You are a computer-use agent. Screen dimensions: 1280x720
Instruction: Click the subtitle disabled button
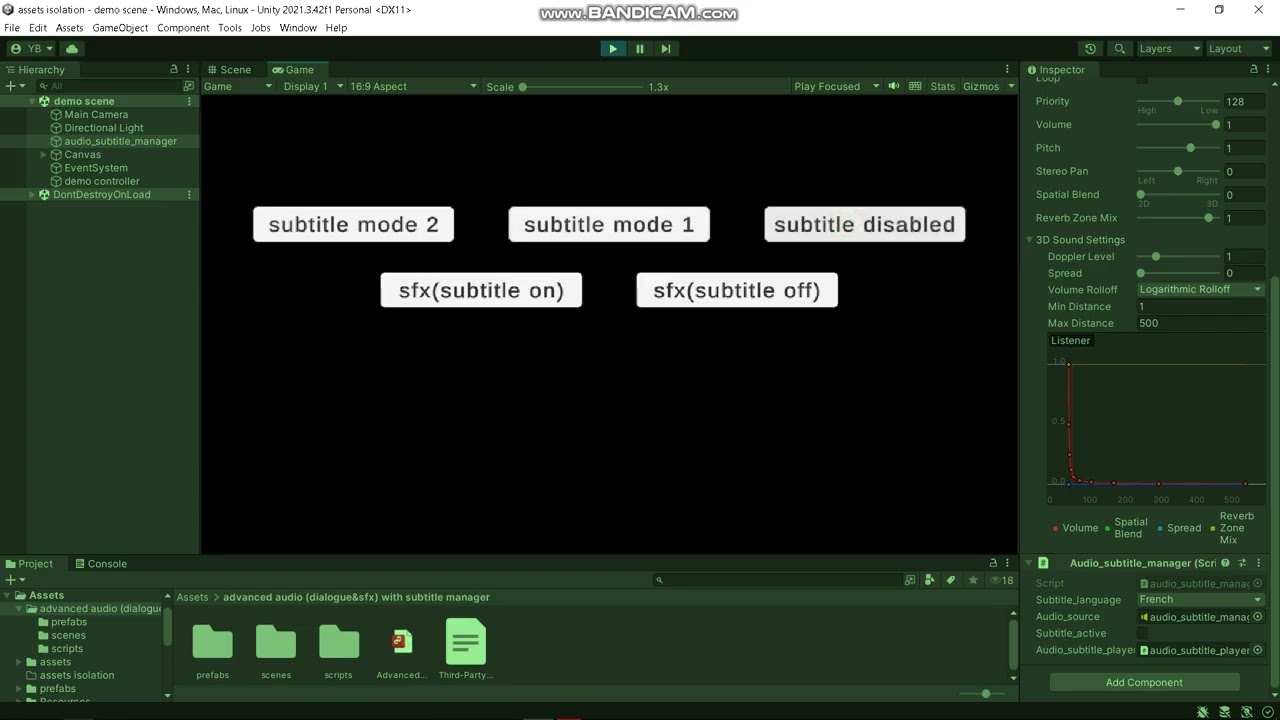(x=865, y=224)
